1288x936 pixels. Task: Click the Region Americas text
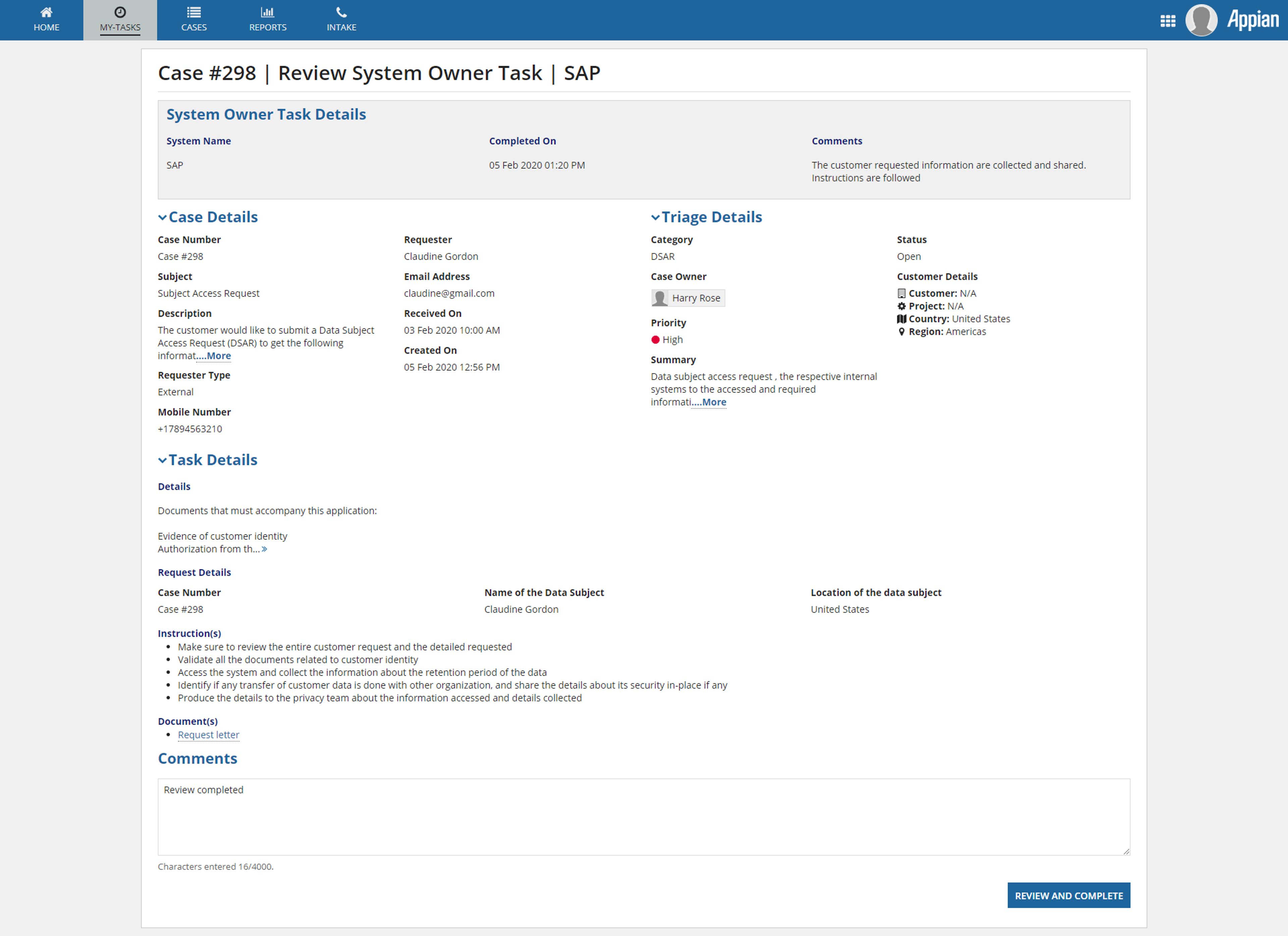click(947, 332)
